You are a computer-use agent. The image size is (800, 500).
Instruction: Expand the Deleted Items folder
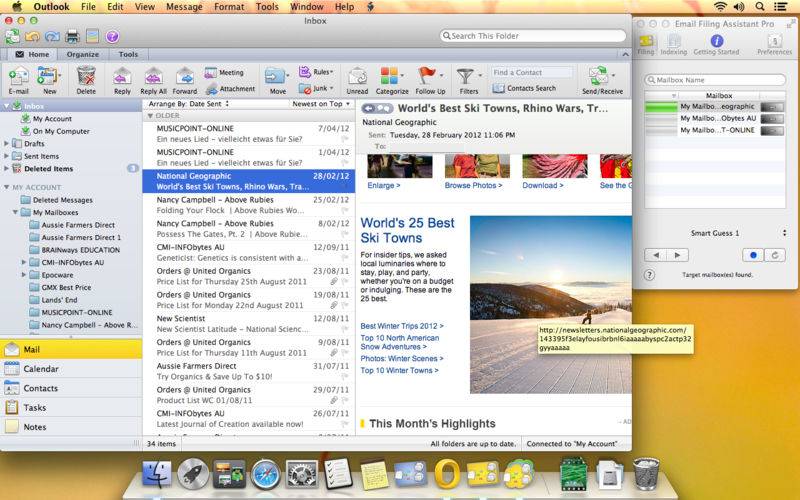point(6,168)
